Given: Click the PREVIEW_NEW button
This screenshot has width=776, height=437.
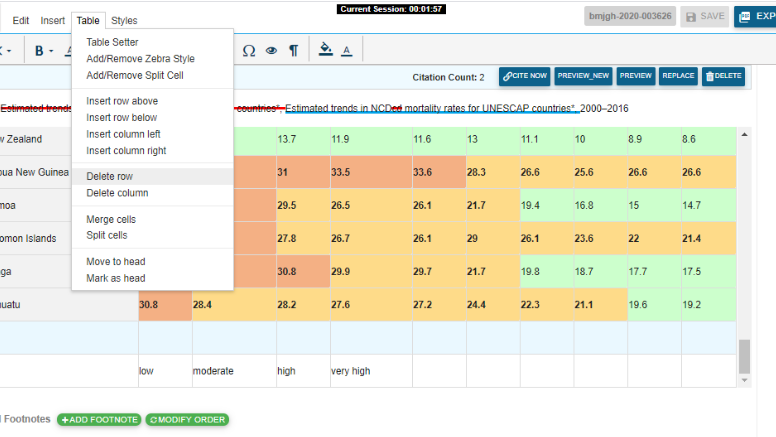Looking at the screenshot, I should click(583, 76).
